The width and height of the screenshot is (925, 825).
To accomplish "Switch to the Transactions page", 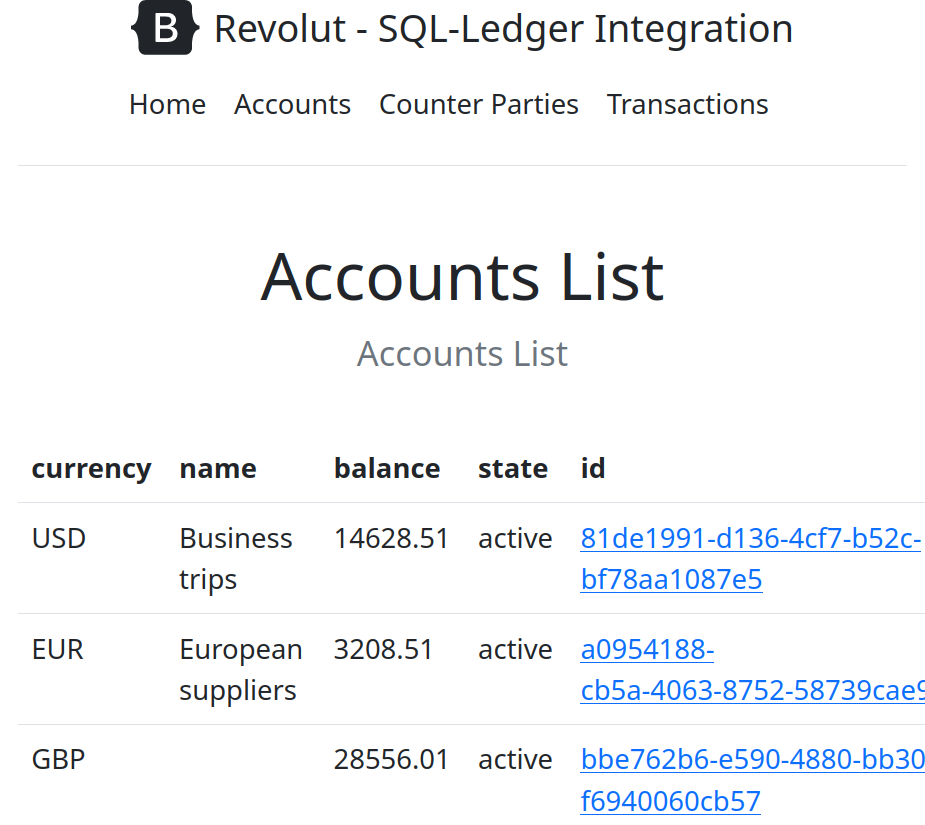I will 687,104.
